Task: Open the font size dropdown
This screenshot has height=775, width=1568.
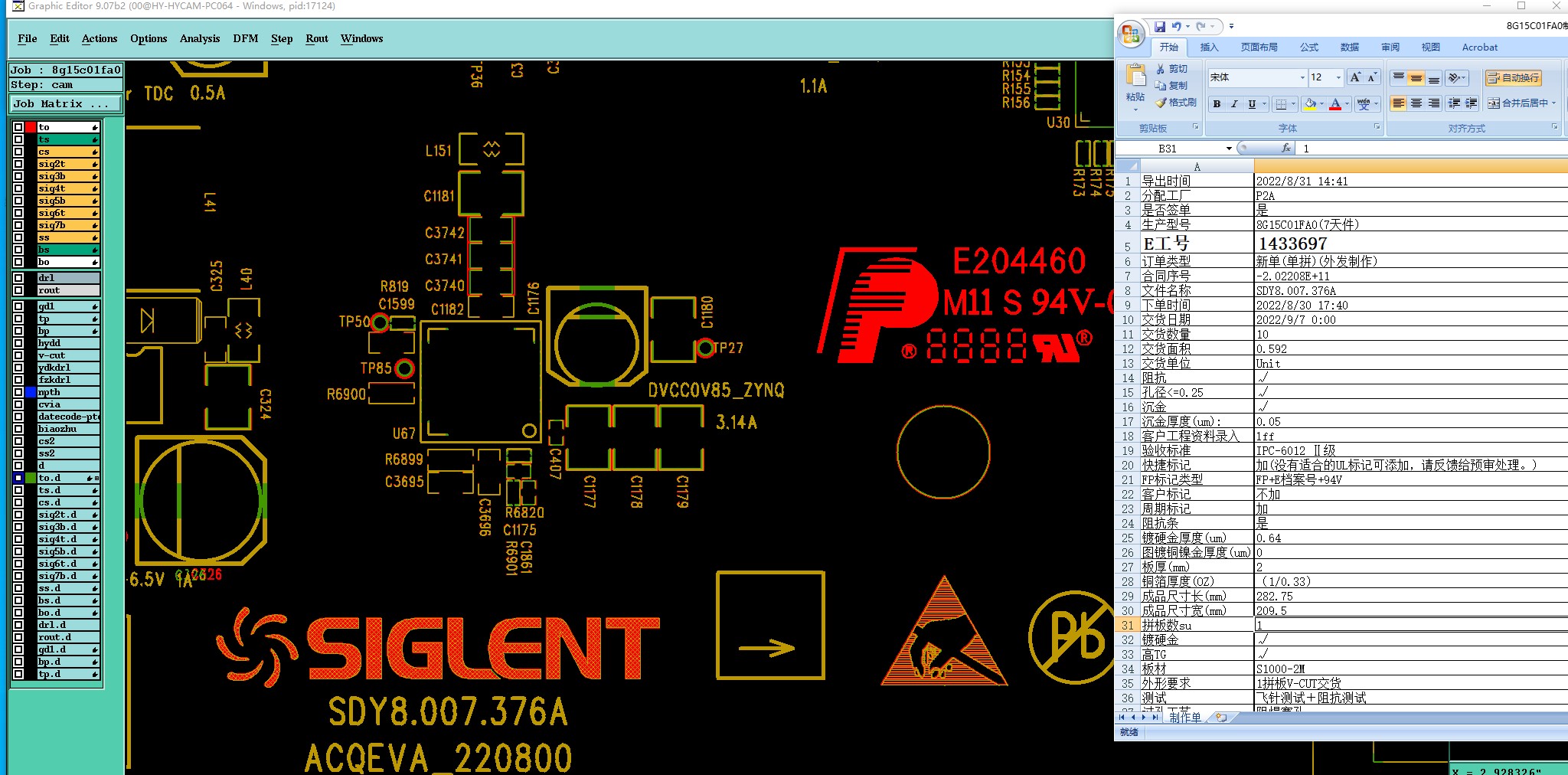Action: (1338, 77)
